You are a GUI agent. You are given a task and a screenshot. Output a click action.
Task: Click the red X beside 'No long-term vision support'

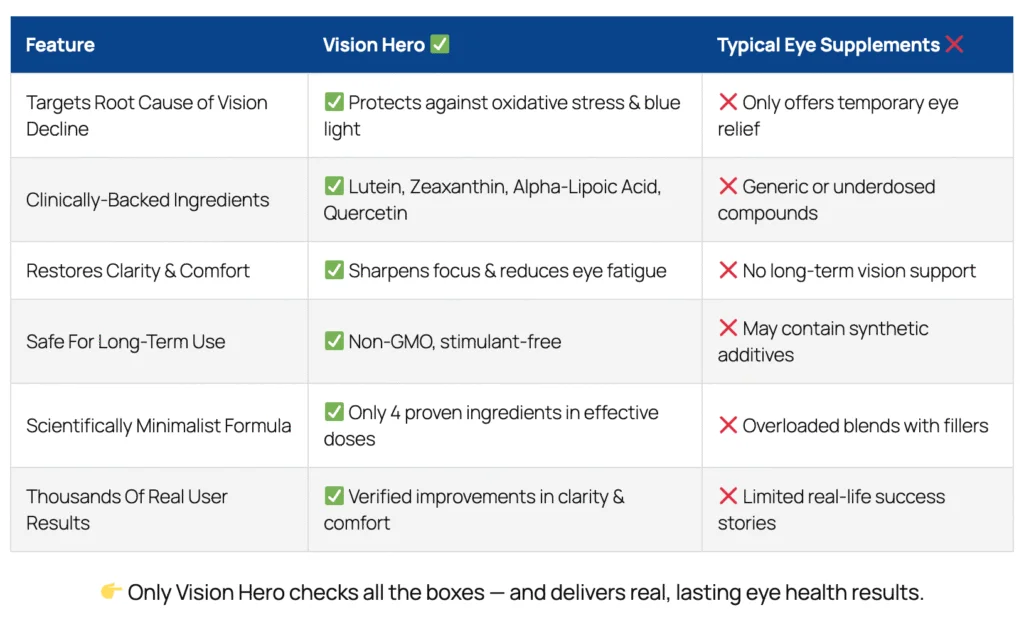pyautogui.click(x=728, y=271)
